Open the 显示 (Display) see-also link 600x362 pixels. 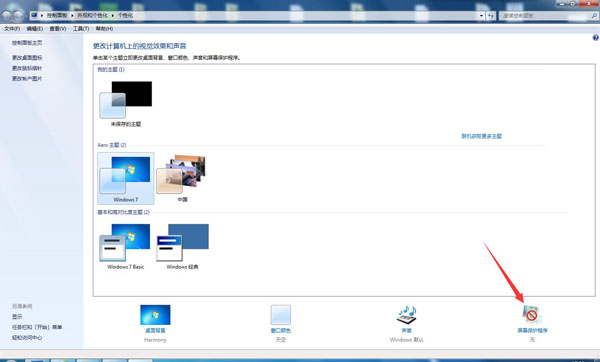click(x=17, y=317)
